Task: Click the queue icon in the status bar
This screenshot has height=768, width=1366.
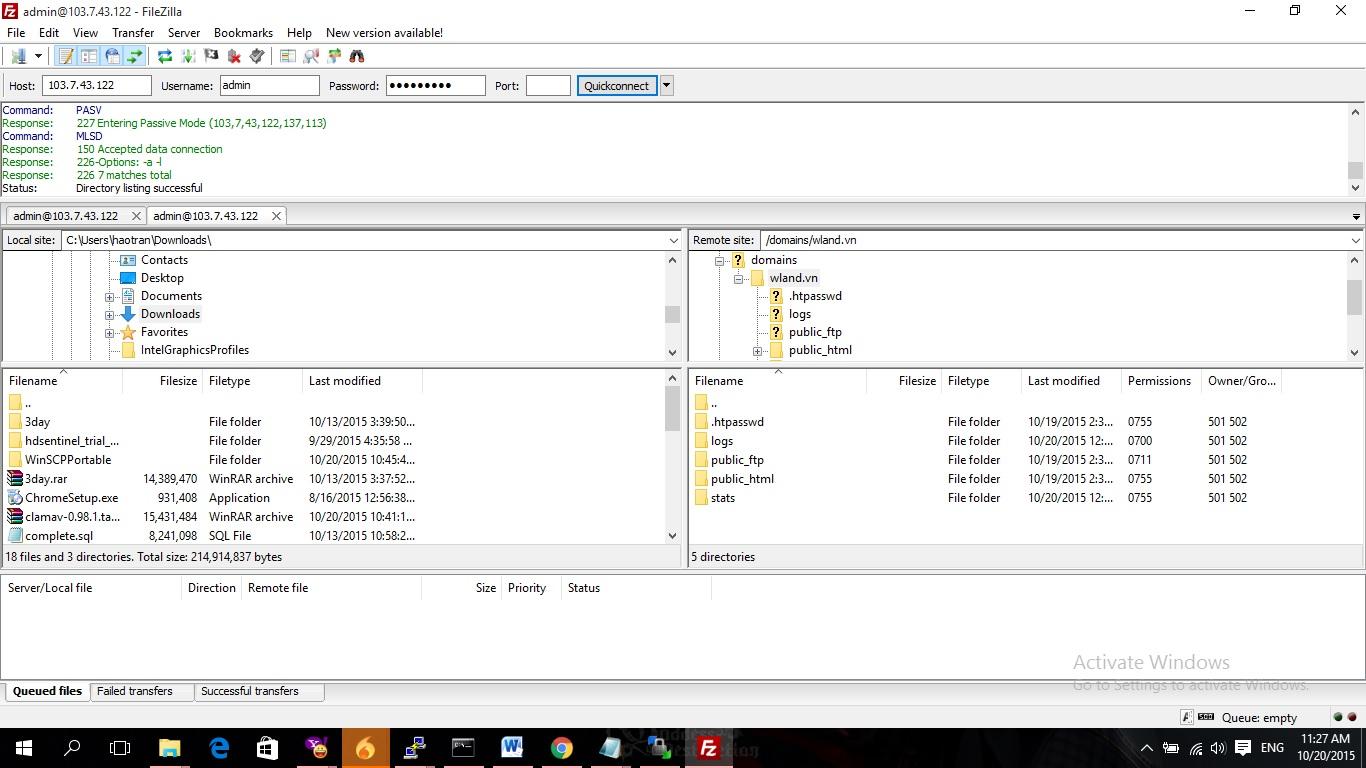Action: (1206, 717)
